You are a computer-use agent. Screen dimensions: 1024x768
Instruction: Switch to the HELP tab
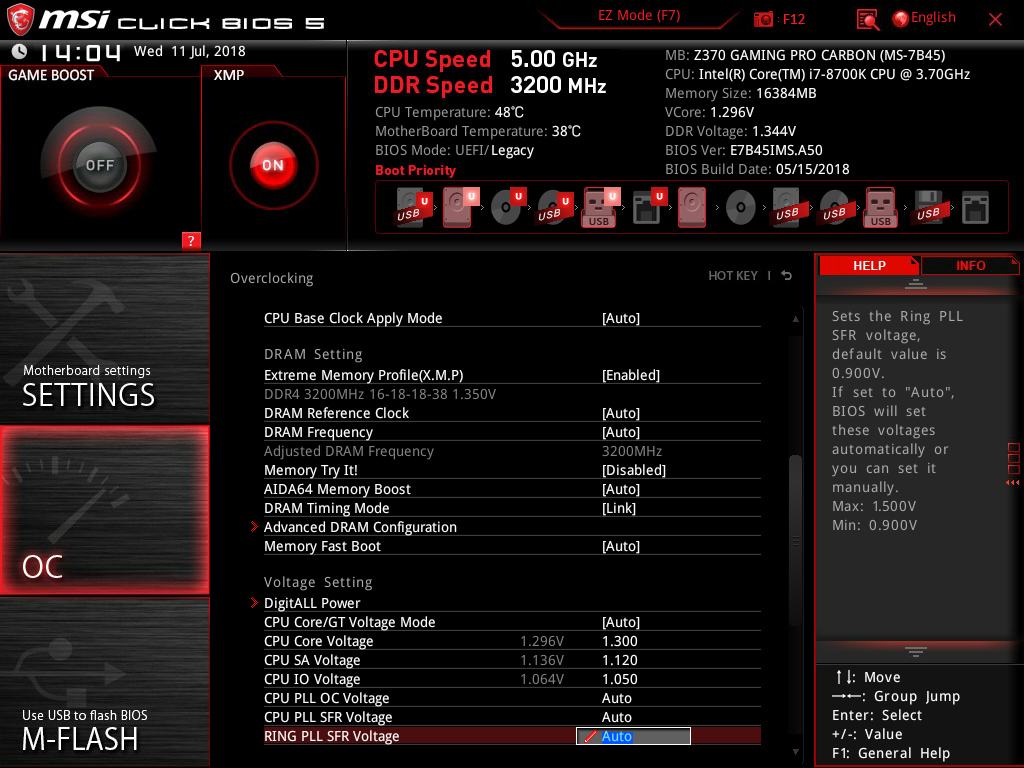coord(869,266)
